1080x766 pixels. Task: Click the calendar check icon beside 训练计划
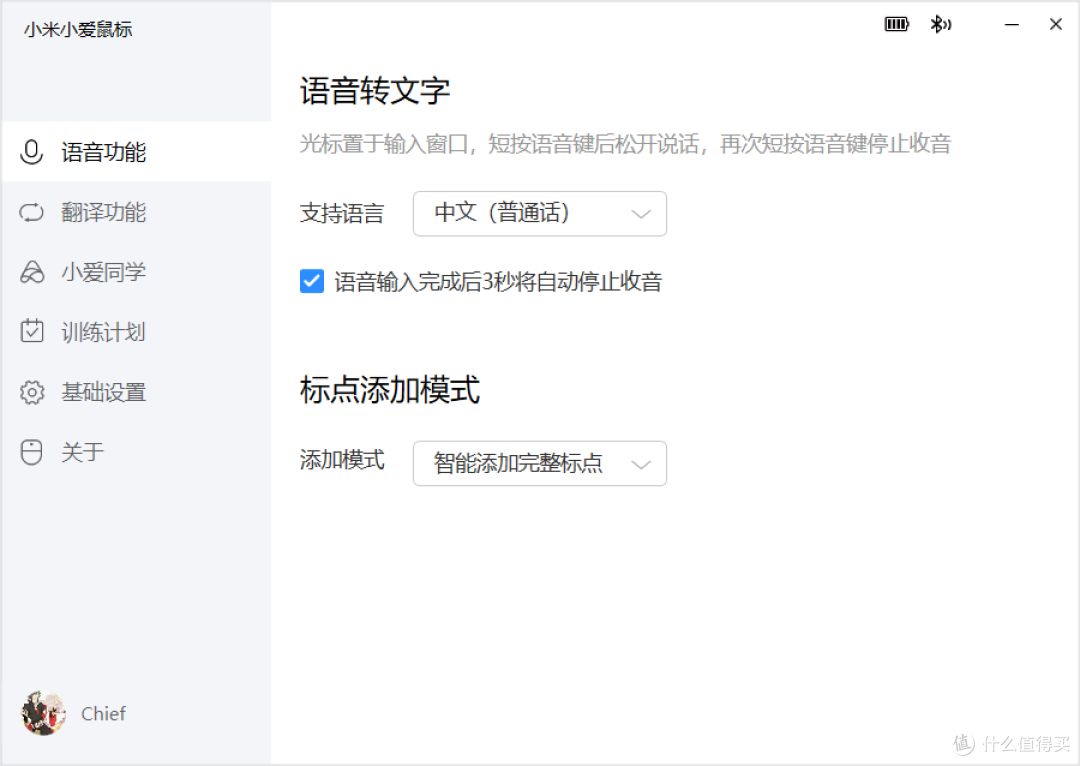point(32,331)
